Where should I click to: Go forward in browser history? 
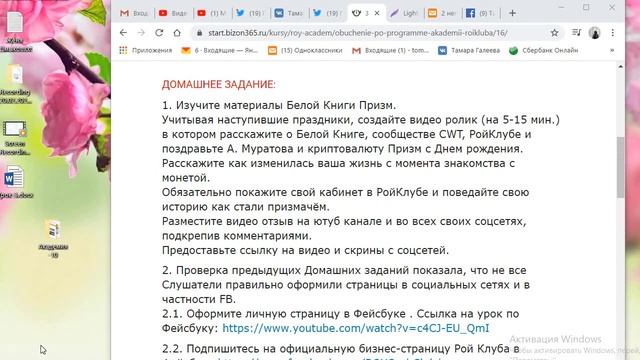pyautogui.click(x=141, y=33)
